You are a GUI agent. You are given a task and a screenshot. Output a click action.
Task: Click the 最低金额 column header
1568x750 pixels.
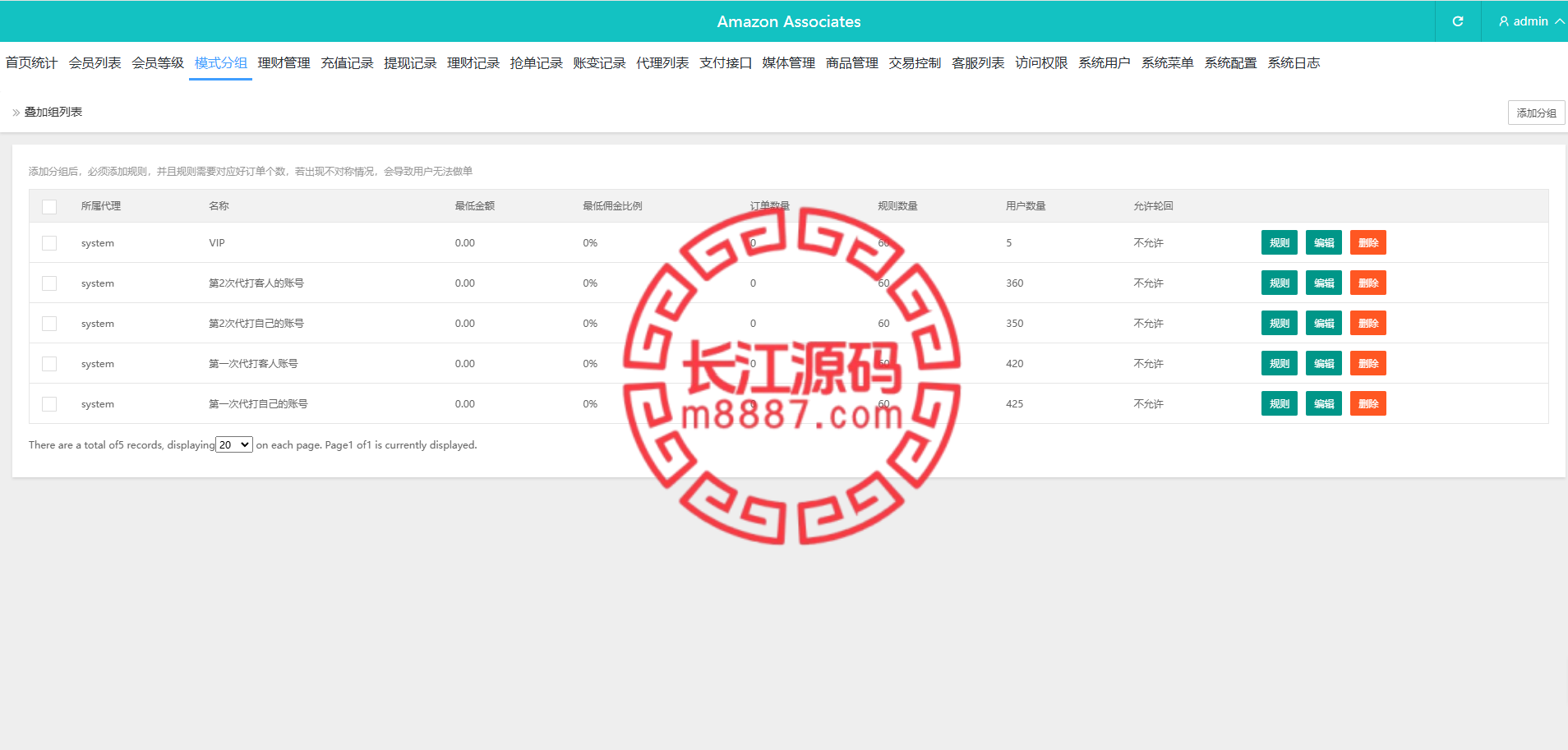(475, 206)
